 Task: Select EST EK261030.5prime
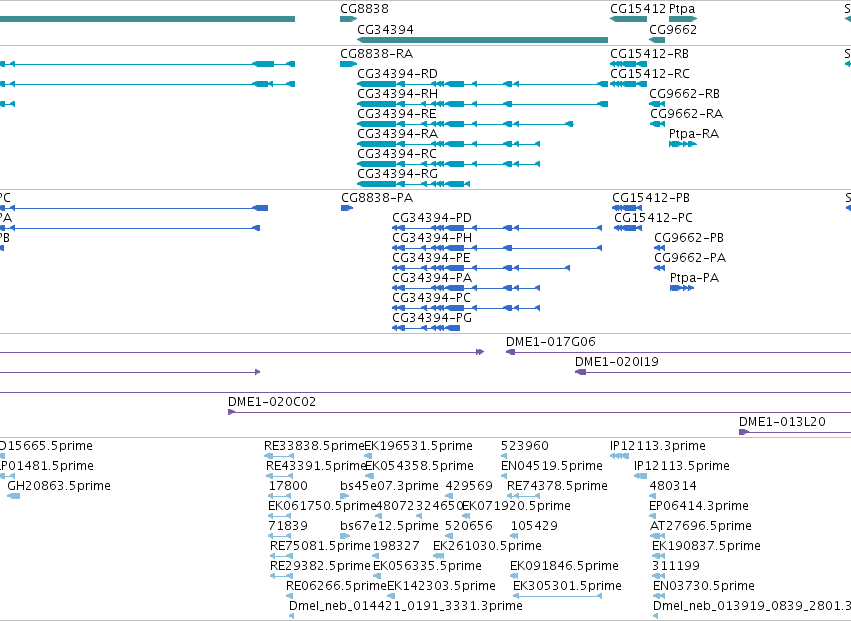coord(487,546)
